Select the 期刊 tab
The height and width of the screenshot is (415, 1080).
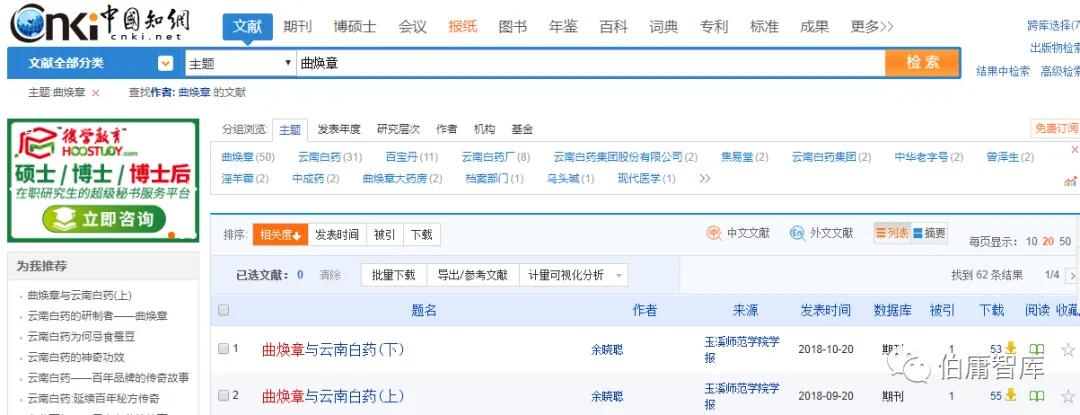[298, 27]
